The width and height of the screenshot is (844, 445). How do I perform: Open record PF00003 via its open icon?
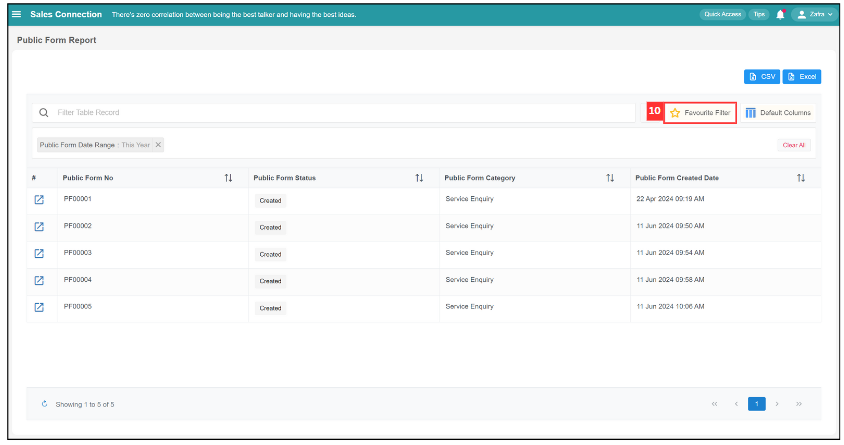(39, 253)
